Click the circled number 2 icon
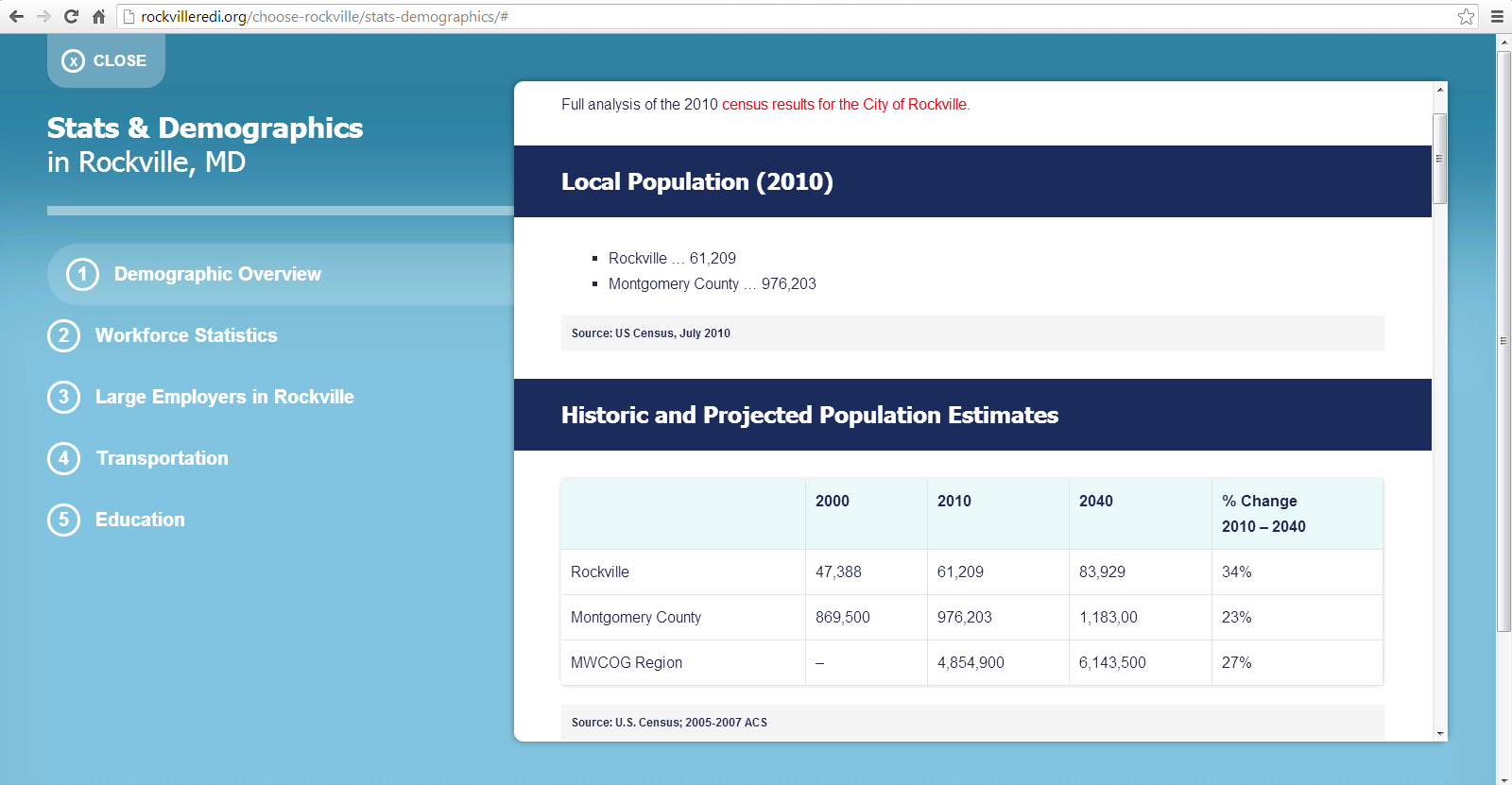Screen dimensions: 1512x785 [63, 335]
